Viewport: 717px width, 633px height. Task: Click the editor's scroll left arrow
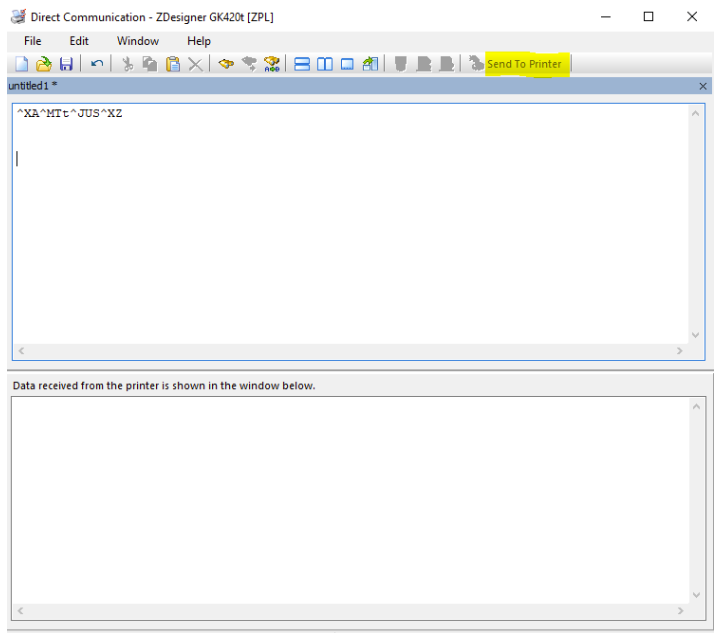pyautogui.click(x=21, y=351)
